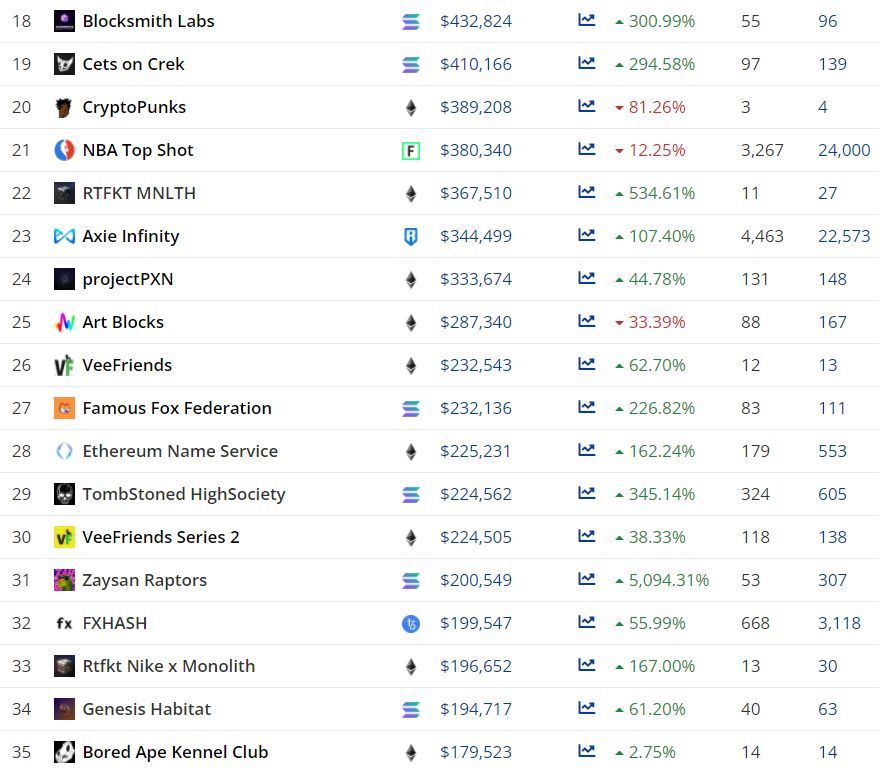Open the CryptoPunks sales chart icon
This screenshot has height=772, width=879.
pos(586,106)
